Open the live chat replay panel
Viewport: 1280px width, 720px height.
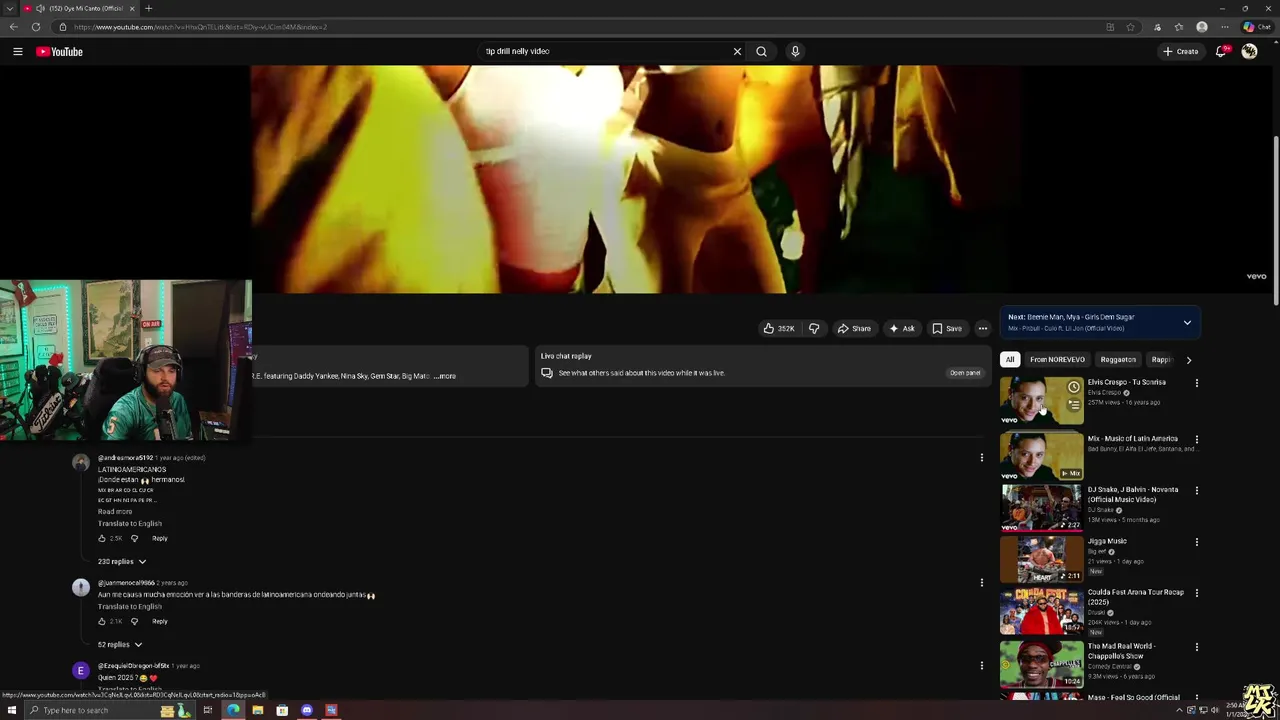[x=965, y=373]
